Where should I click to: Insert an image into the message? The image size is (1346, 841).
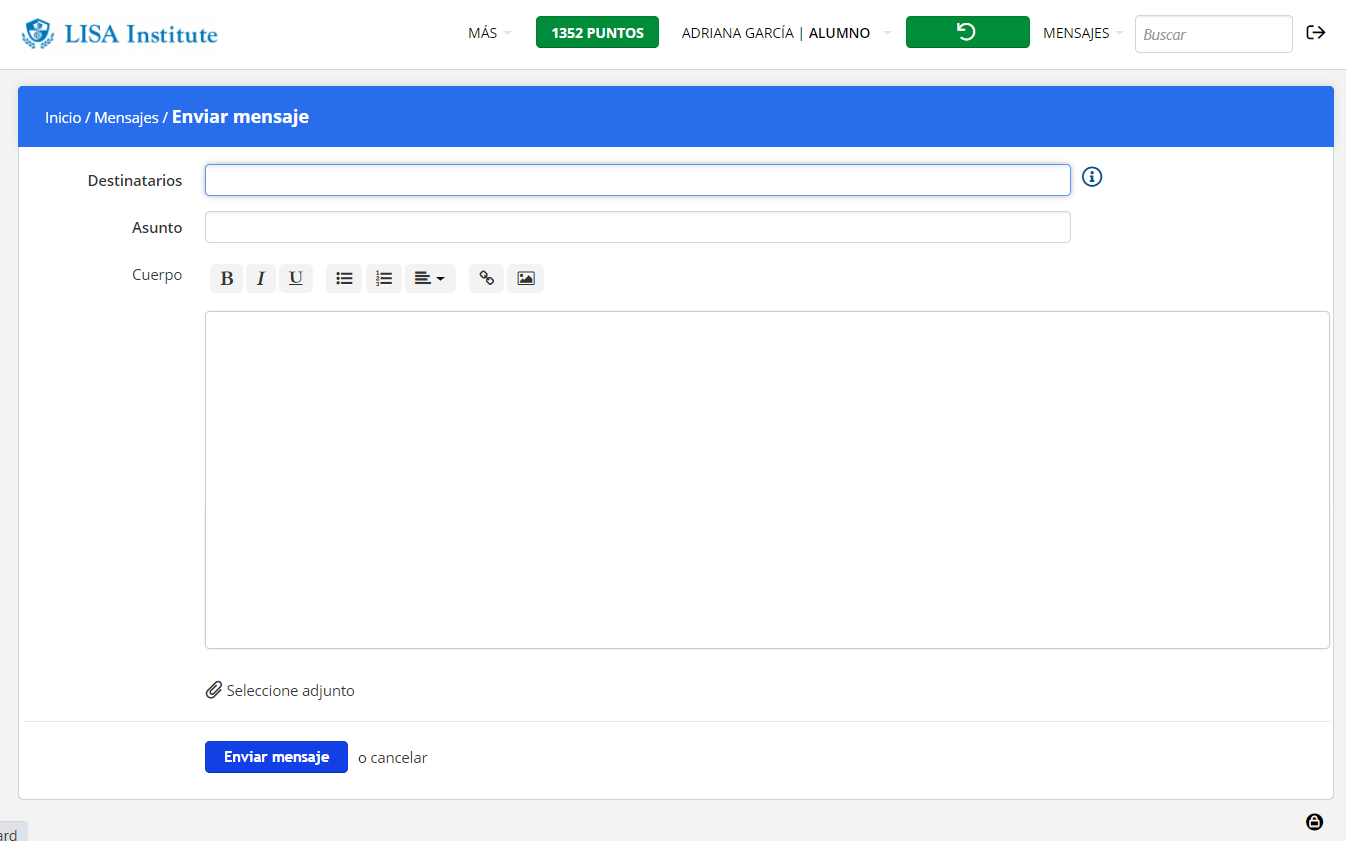tap(525, 278)
